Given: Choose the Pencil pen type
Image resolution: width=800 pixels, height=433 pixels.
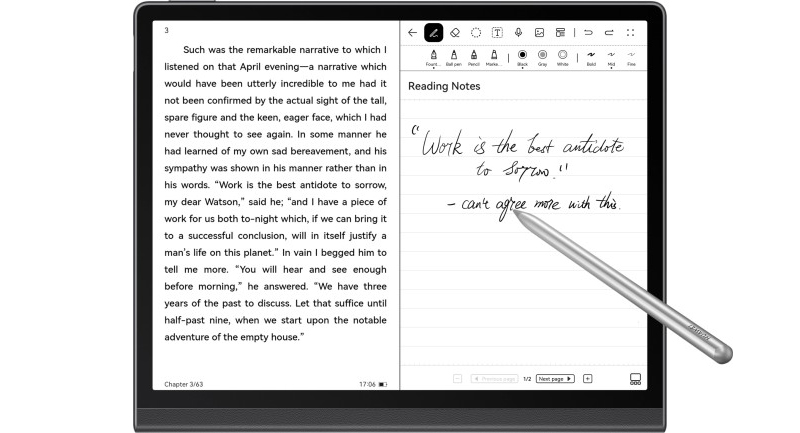Looking at the screenshot, I should [474, 56].
